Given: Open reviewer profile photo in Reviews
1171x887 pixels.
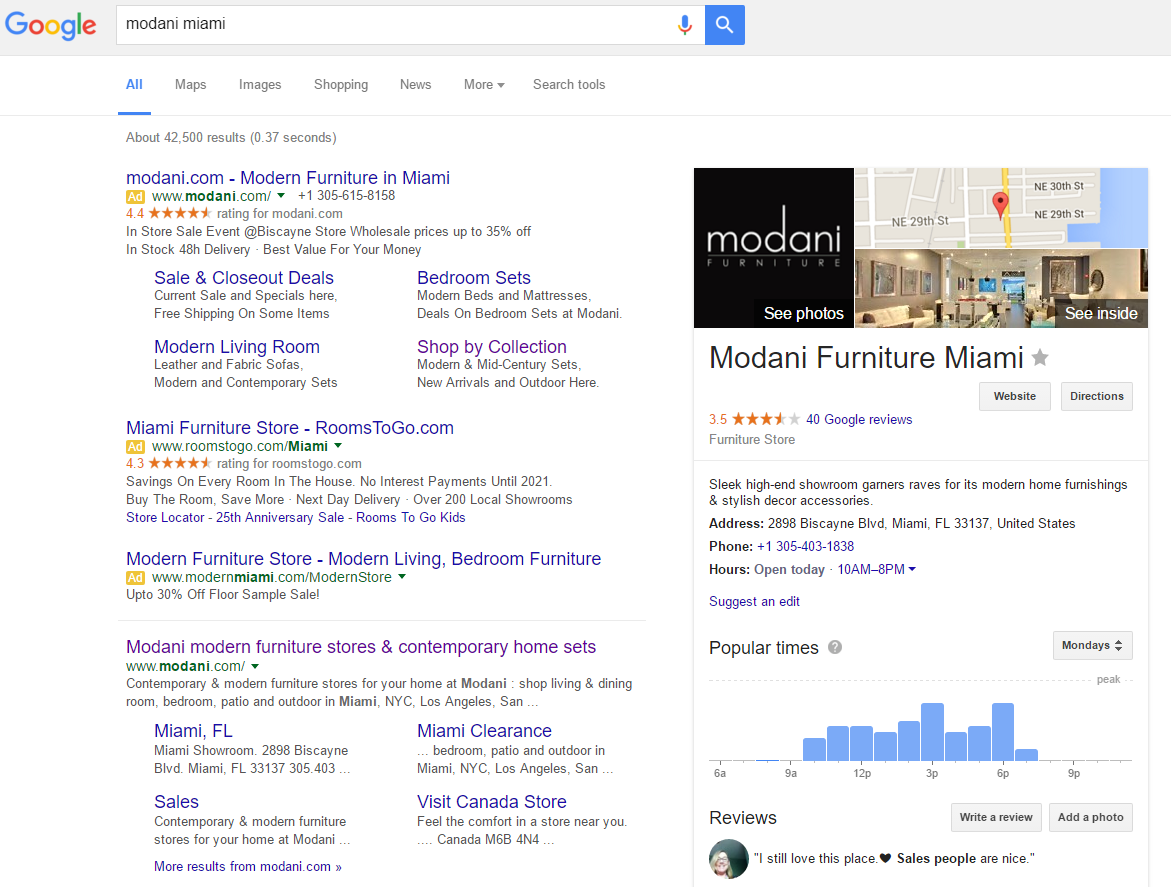Looking at the screenshot, I should point(728,859).
